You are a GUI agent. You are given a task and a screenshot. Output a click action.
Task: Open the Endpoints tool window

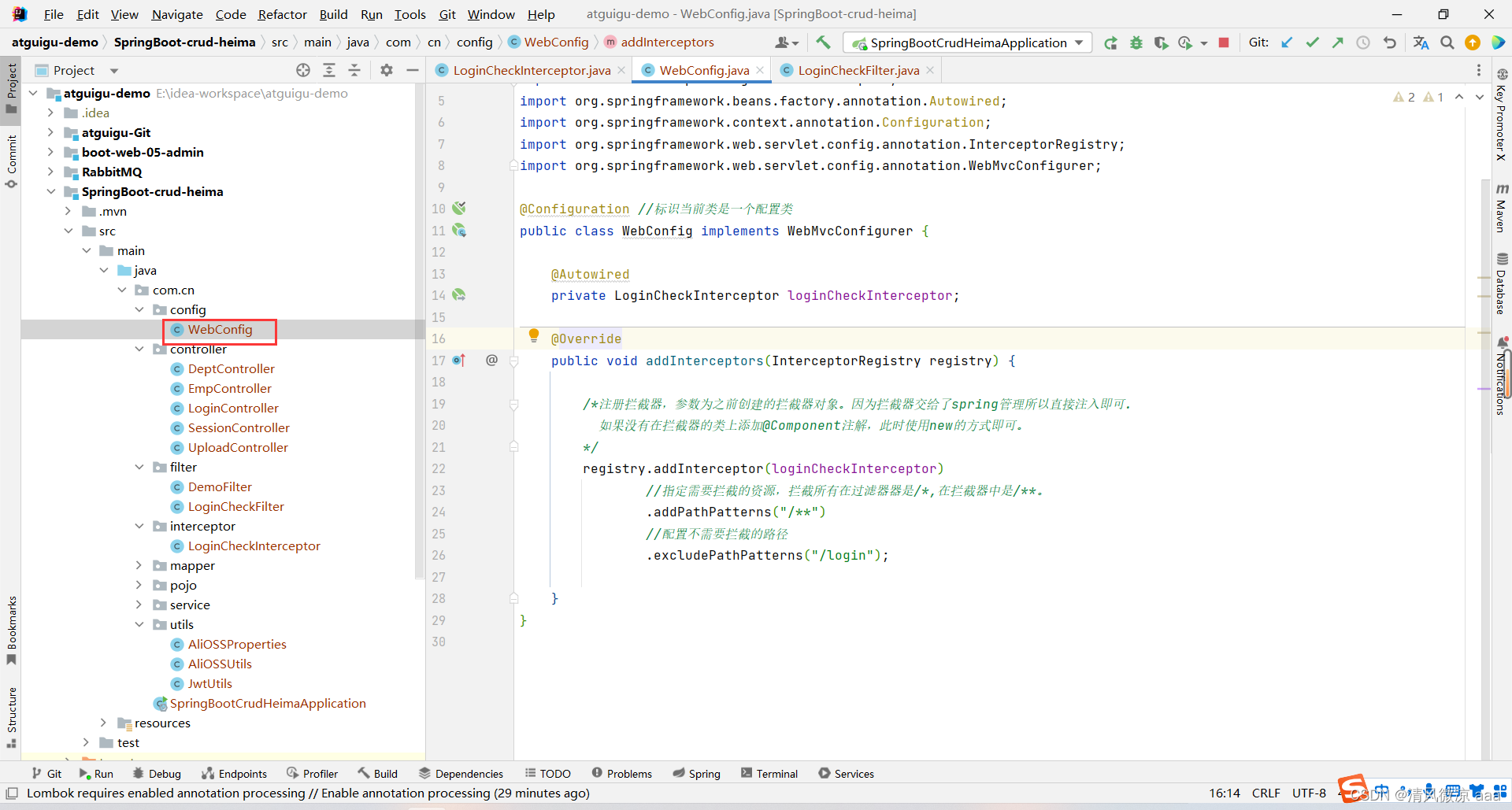click(235, 774)
